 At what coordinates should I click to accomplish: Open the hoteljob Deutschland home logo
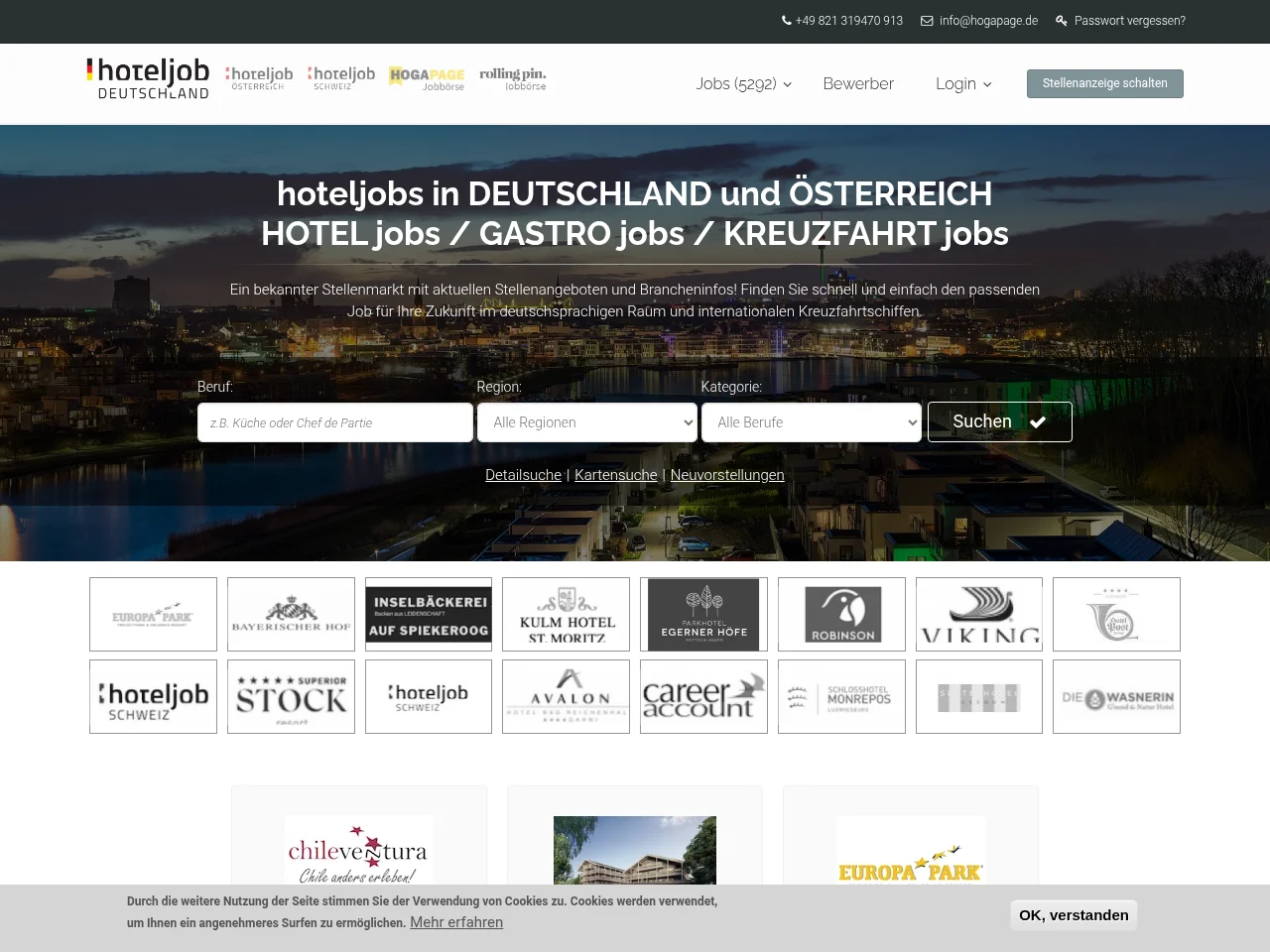click(148, 79)
